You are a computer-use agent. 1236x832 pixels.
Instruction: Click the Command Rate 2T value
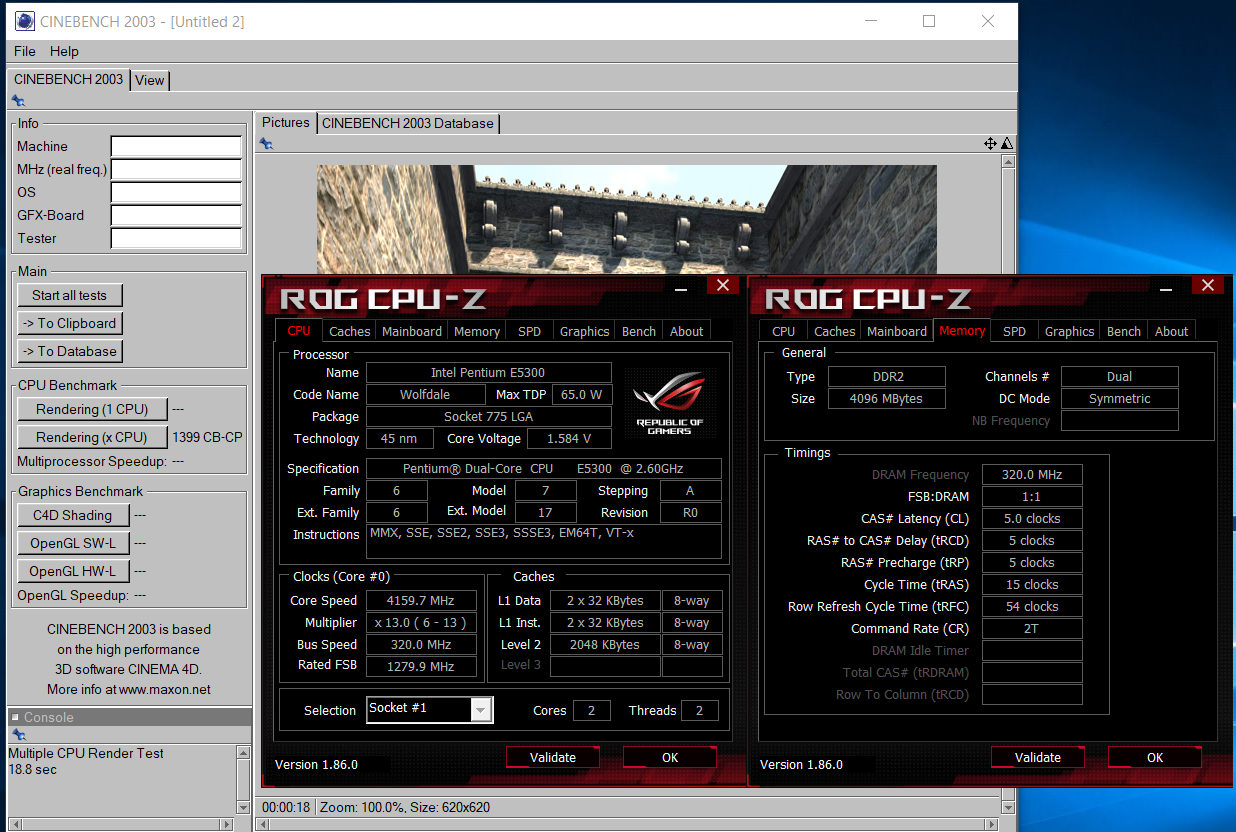pyautogui.click(x=1032, y=629)
